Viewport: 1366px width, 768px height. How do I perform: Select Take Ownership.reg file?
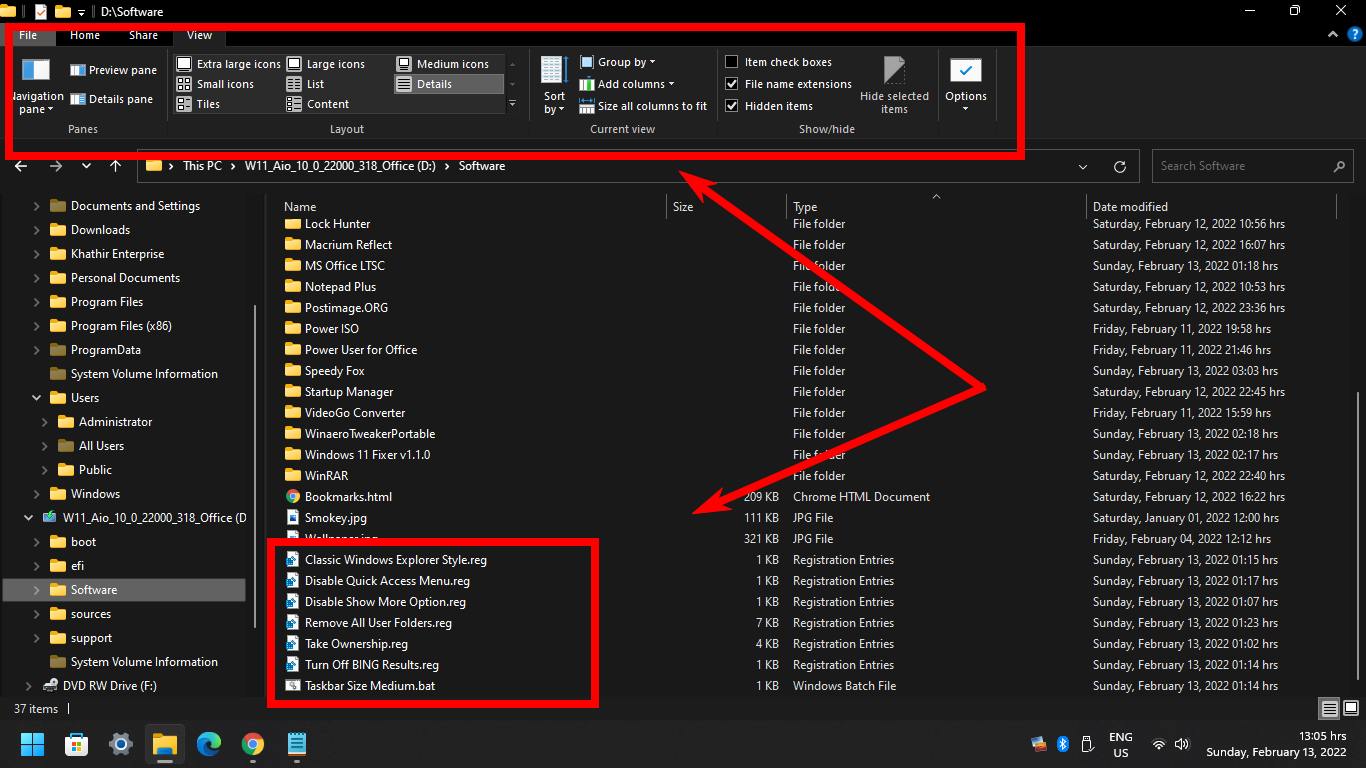pos(356,644)
